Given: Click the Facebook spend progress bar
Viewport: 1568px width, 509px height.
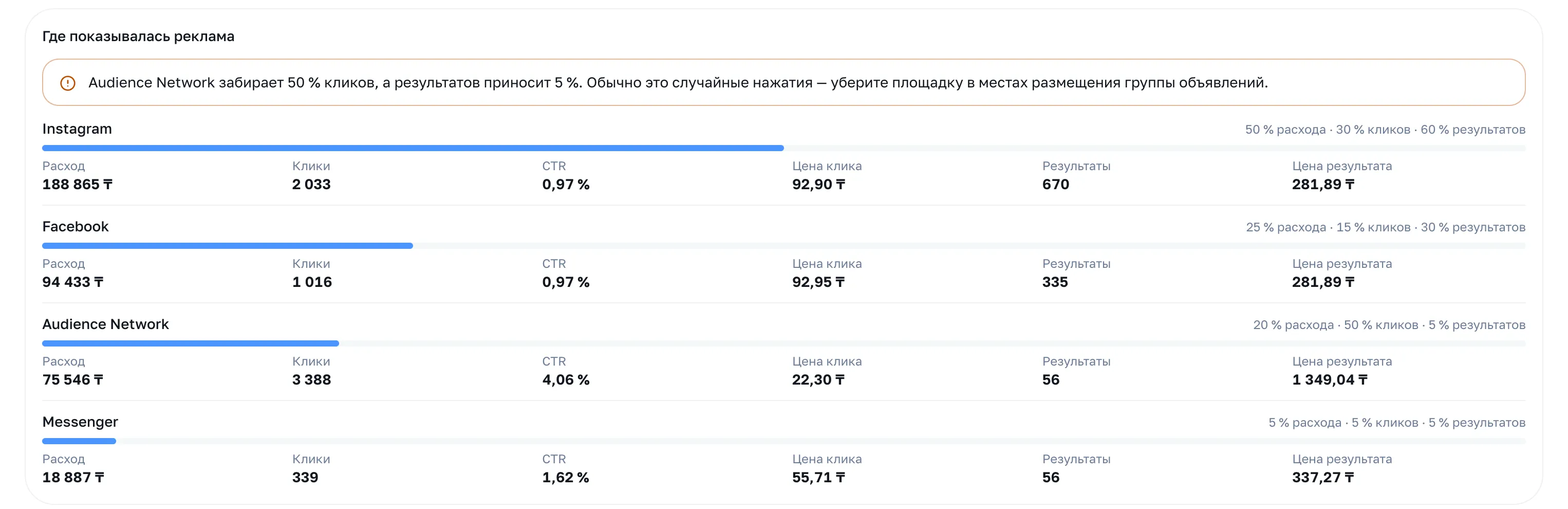Looking at the screenshot, I should coord(783,246).
